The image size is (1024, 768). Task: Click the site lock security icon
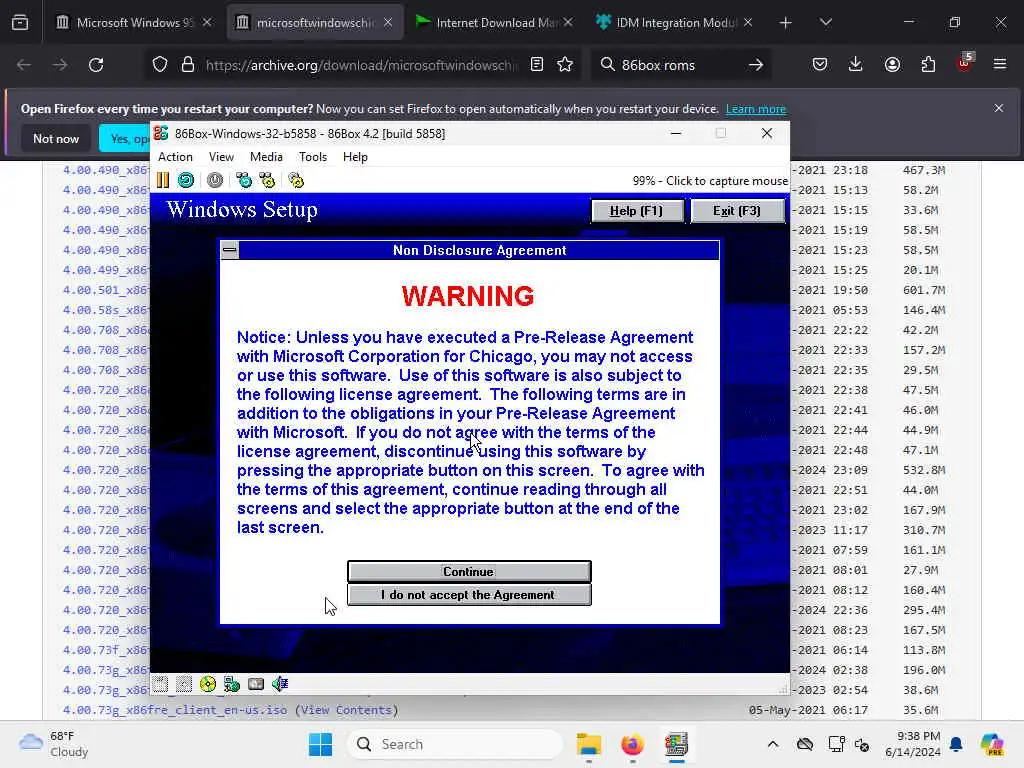click(188, 65)
